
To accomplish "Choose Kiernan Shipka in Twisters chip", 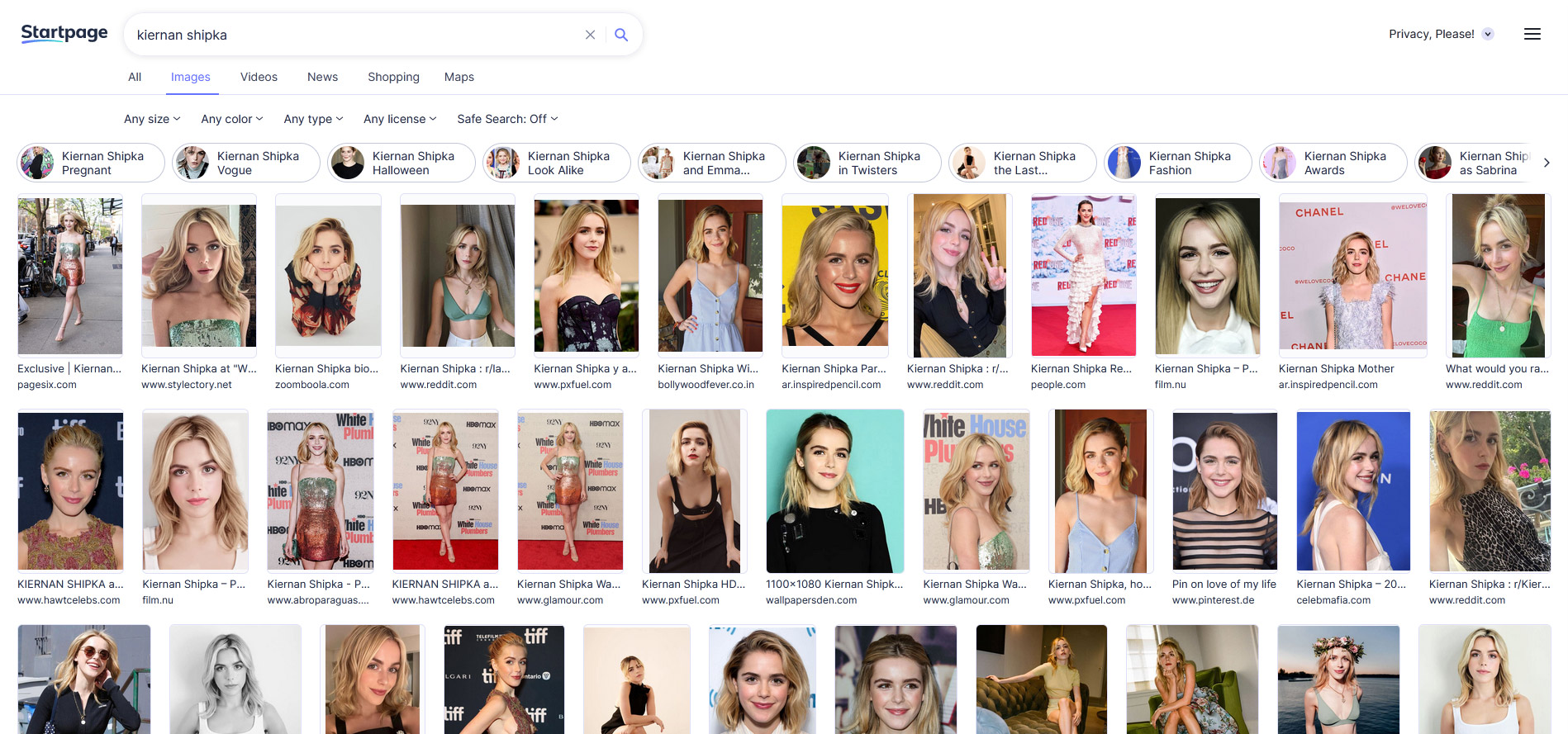I will [867, 163].
